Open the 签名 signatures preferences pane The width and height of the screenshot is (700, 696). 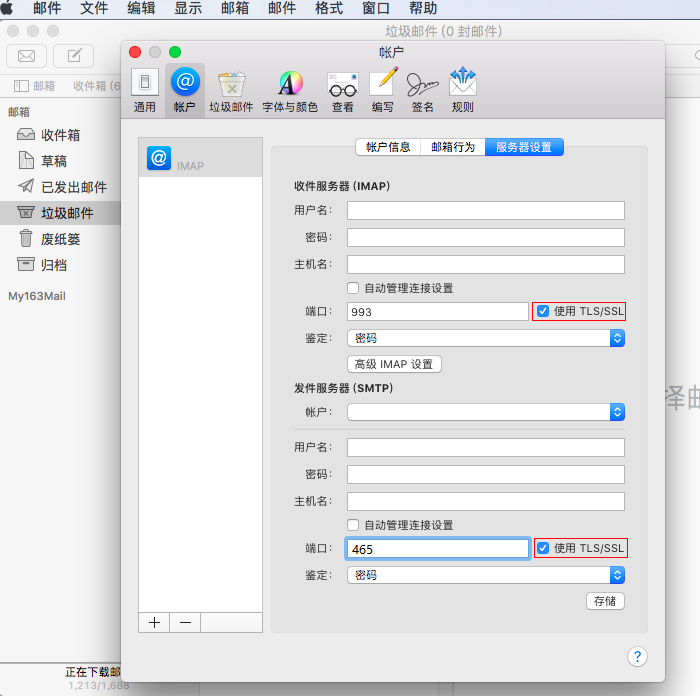[422, 91]
